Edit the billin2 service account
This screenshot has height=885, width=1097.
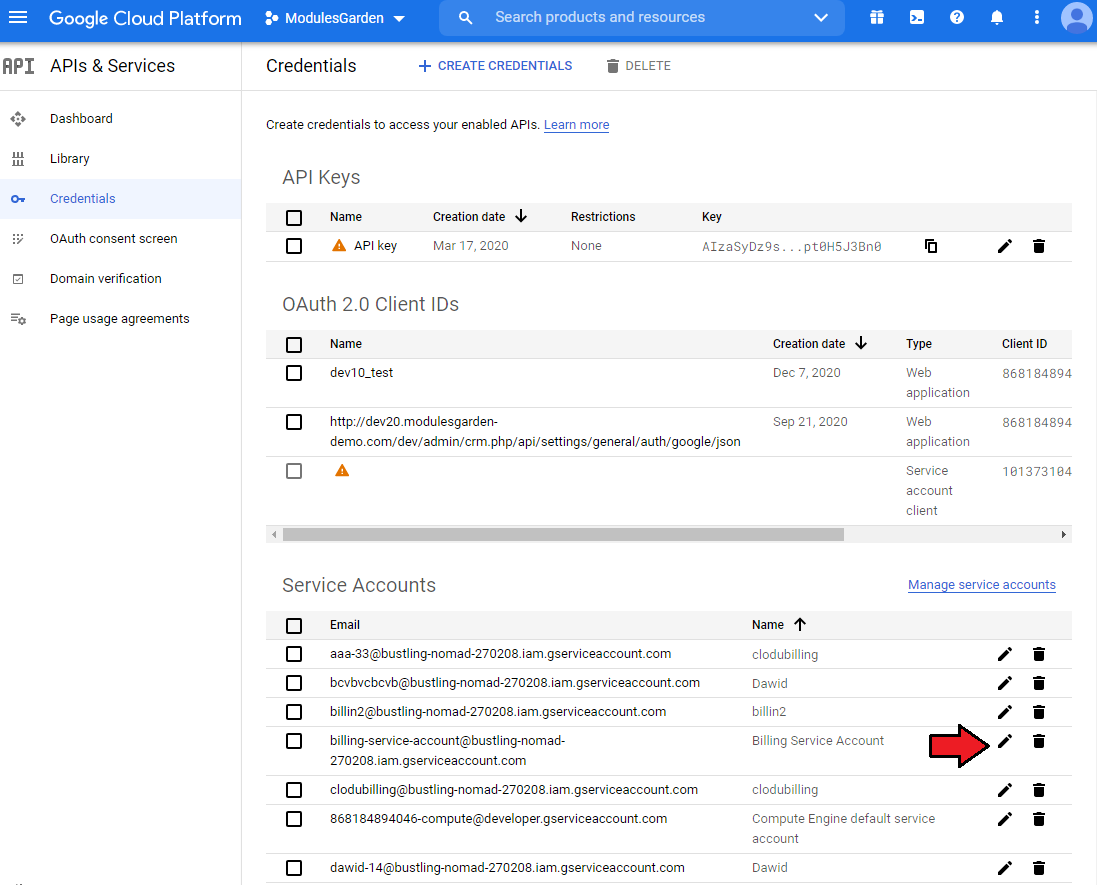coord(1005,712)
